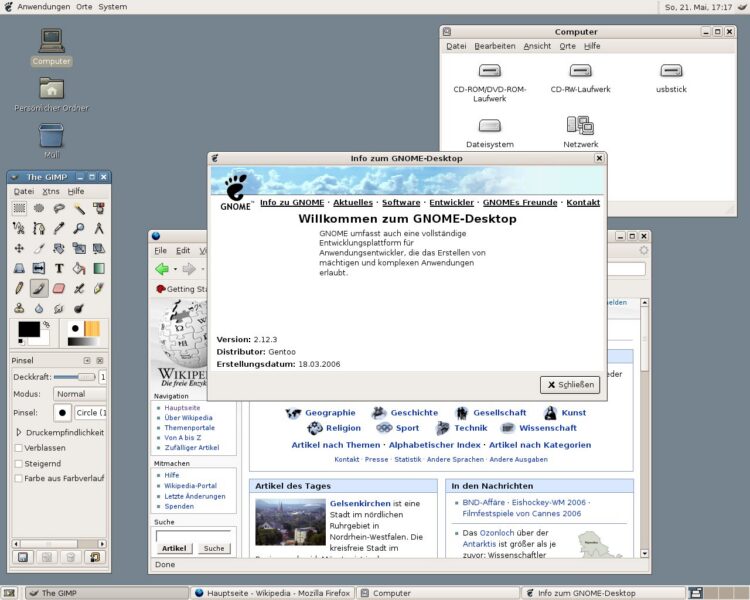Screen dimensions: 750x600
Task: Select the Perspective tool in GIMP
Action: [19, 268]
